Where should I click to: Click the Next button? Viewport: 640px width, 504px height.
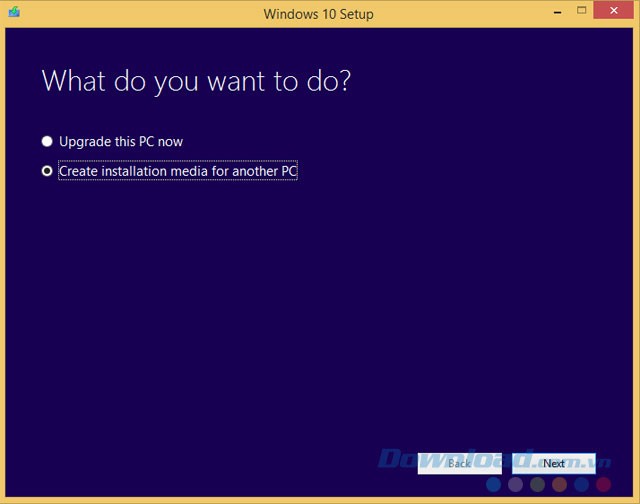(x=553, y=463)
